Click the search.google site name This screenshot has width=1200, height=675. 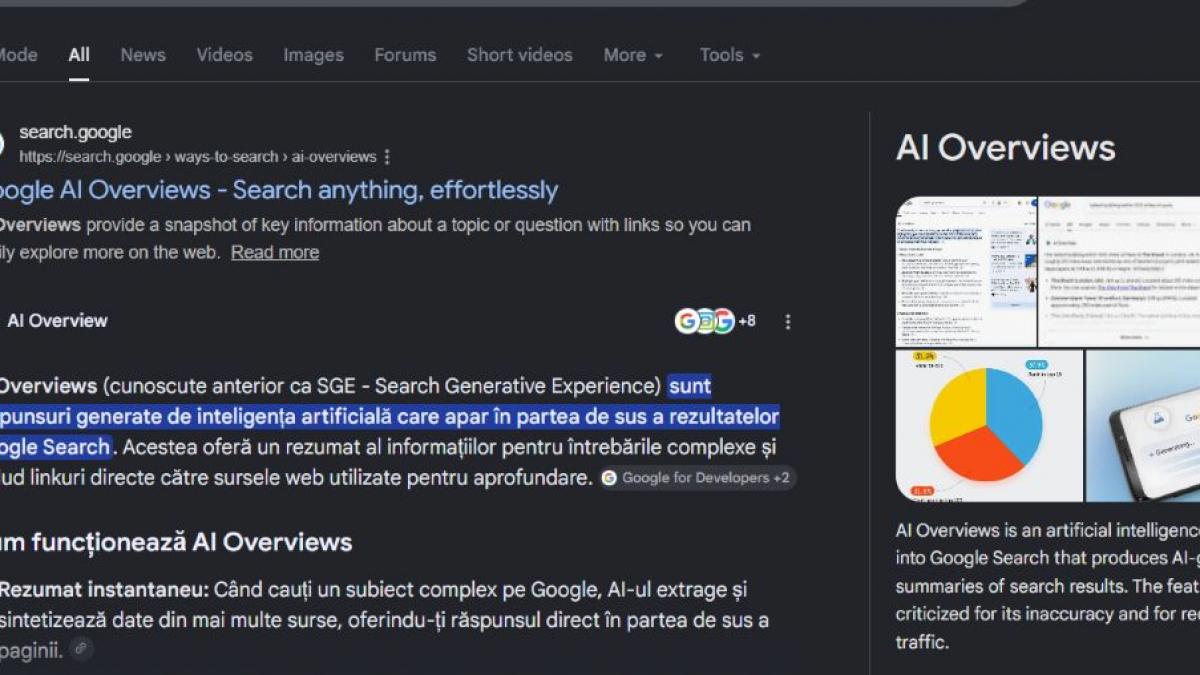pyautogui.click(x=75, y=132)
